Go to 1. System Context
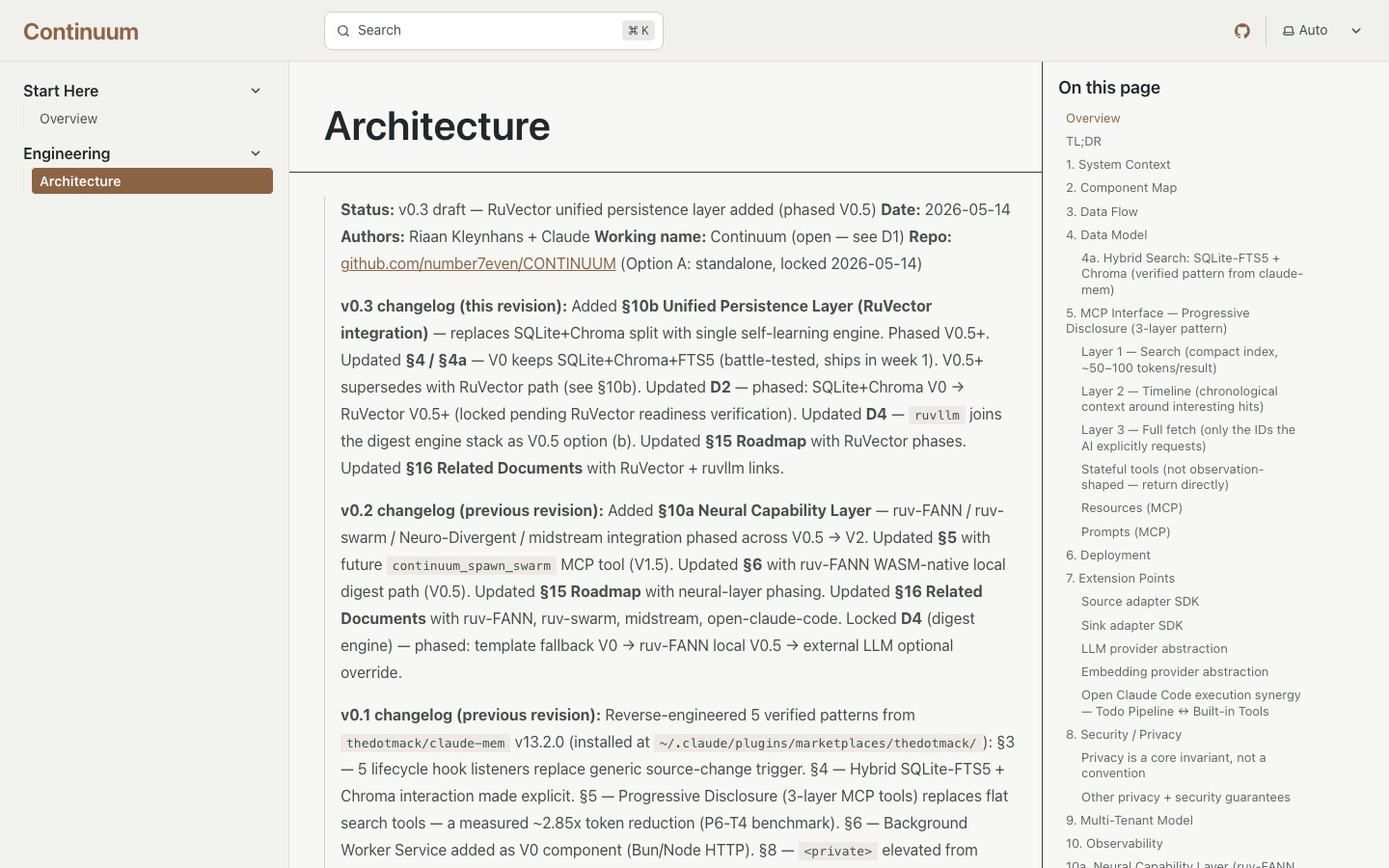This screenshot has width=1389, height=868. 1118,165
